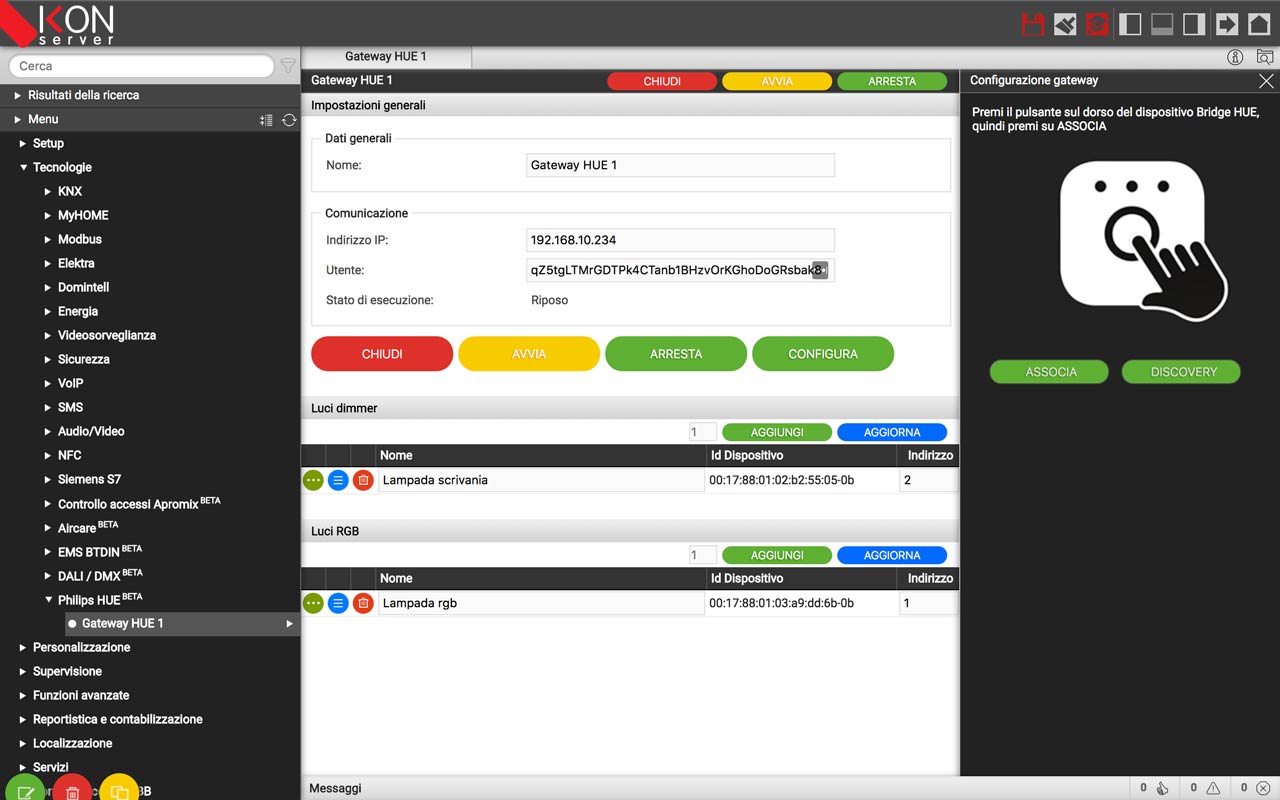Screen dimensions: 1280x800
Task: Click the large yellow AVVIA button
Action: pyautogui.click(x=529, y=354)
